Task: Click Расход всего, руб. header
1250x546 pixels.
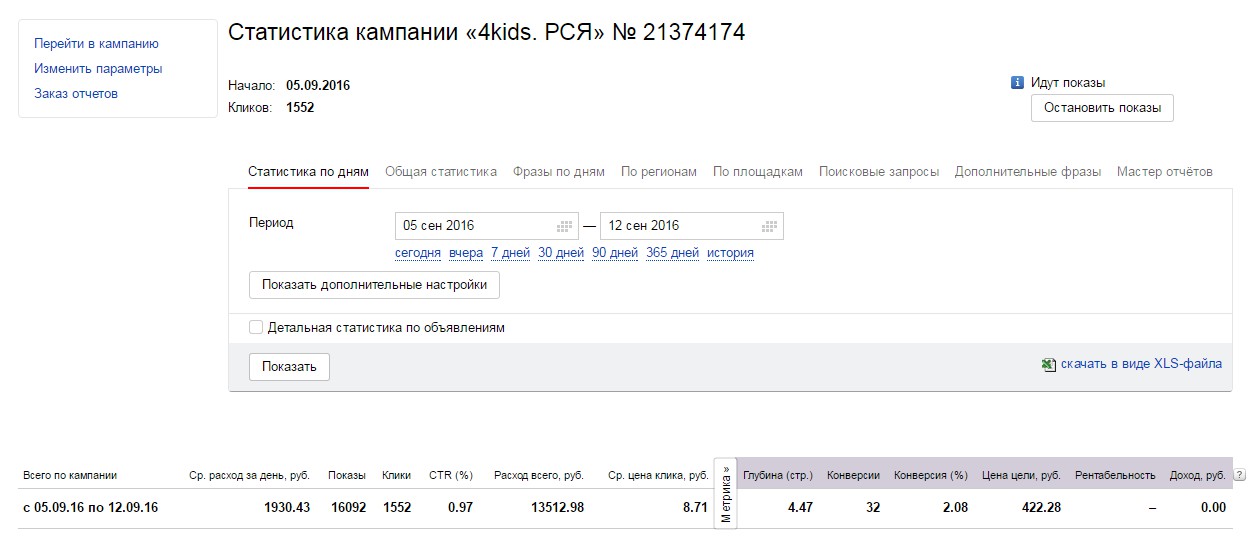Action: click(539, 476)
